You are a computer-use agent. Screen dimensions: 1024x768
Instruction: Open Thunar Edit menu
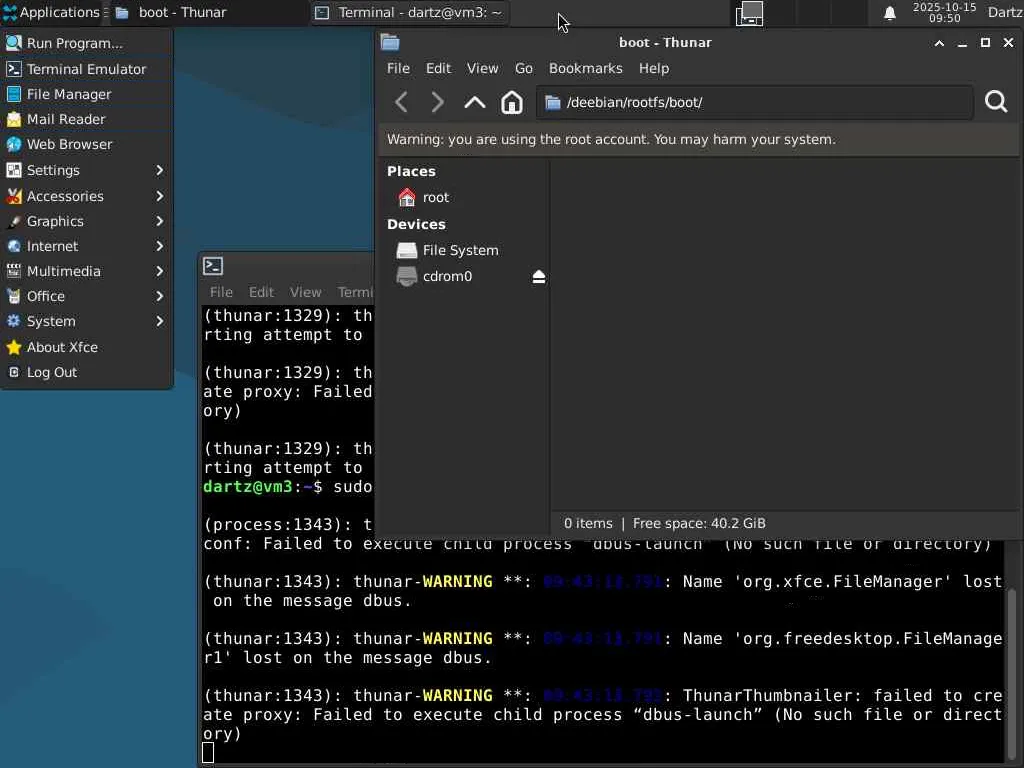click(438, 68)
